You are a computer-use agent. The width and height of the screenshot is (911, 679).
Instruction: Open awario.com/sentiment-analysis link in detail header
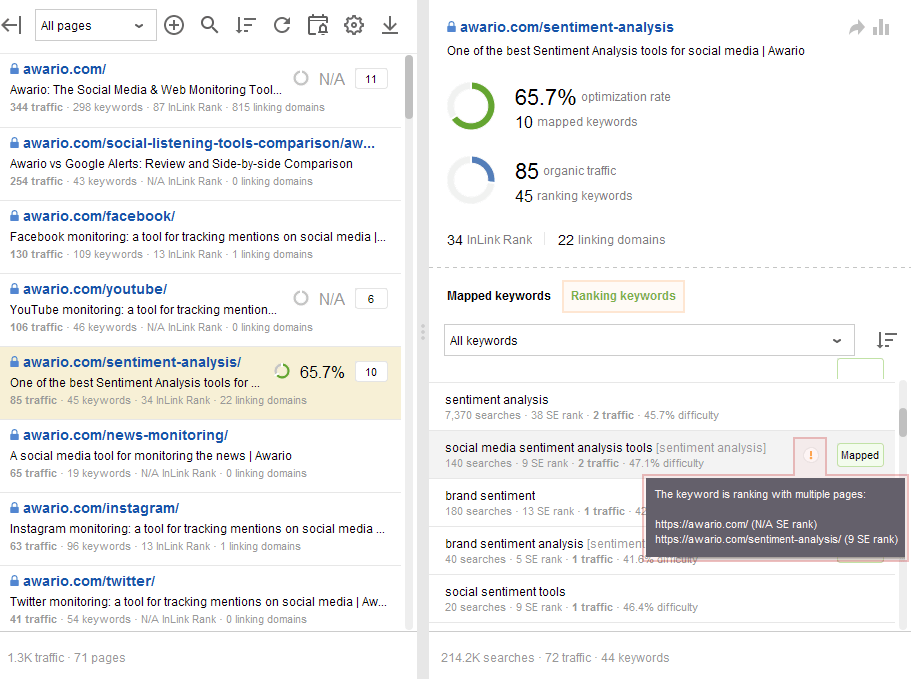(566, 27)
